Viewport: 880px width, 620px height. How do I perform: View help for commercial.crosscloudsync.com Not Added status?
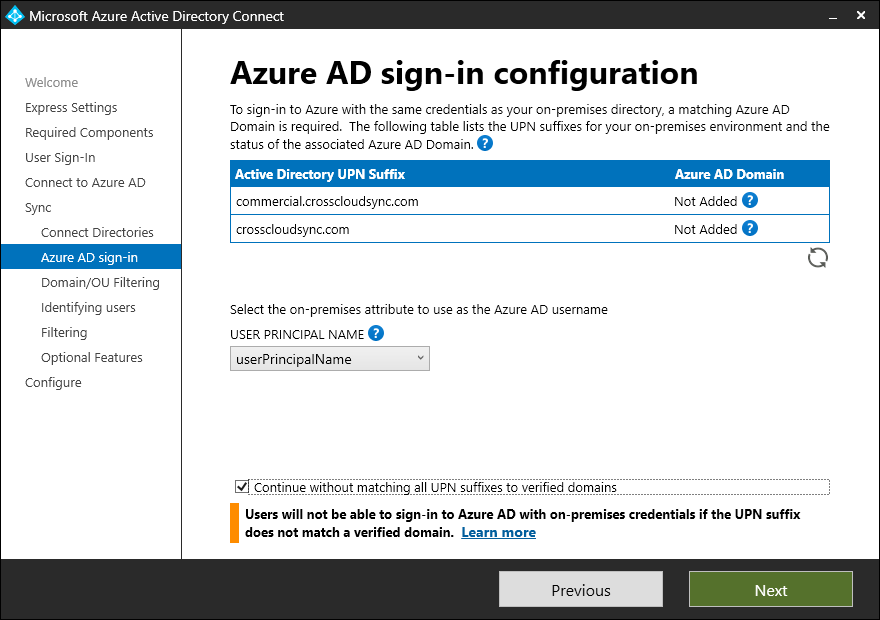tap(748, 201)
